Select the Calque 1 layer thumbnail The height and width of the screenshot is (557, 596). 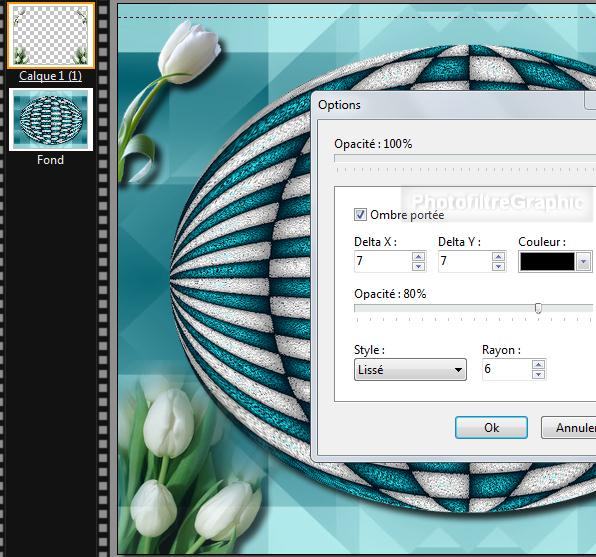coord(51,35)
